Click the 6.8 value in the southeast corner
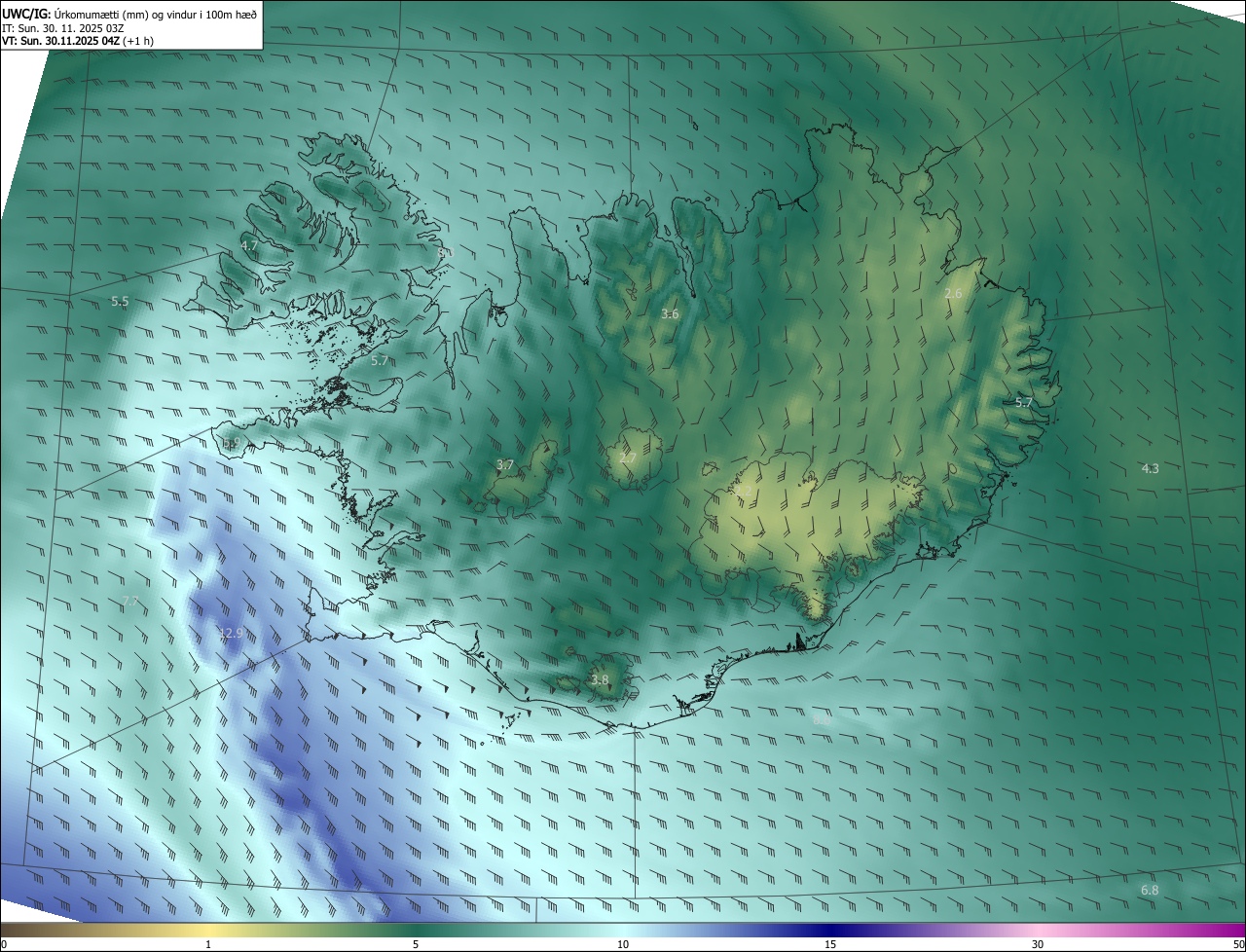Image resolution: width=1246 pixels, height=952 pixels. [x=1150, y=890]
